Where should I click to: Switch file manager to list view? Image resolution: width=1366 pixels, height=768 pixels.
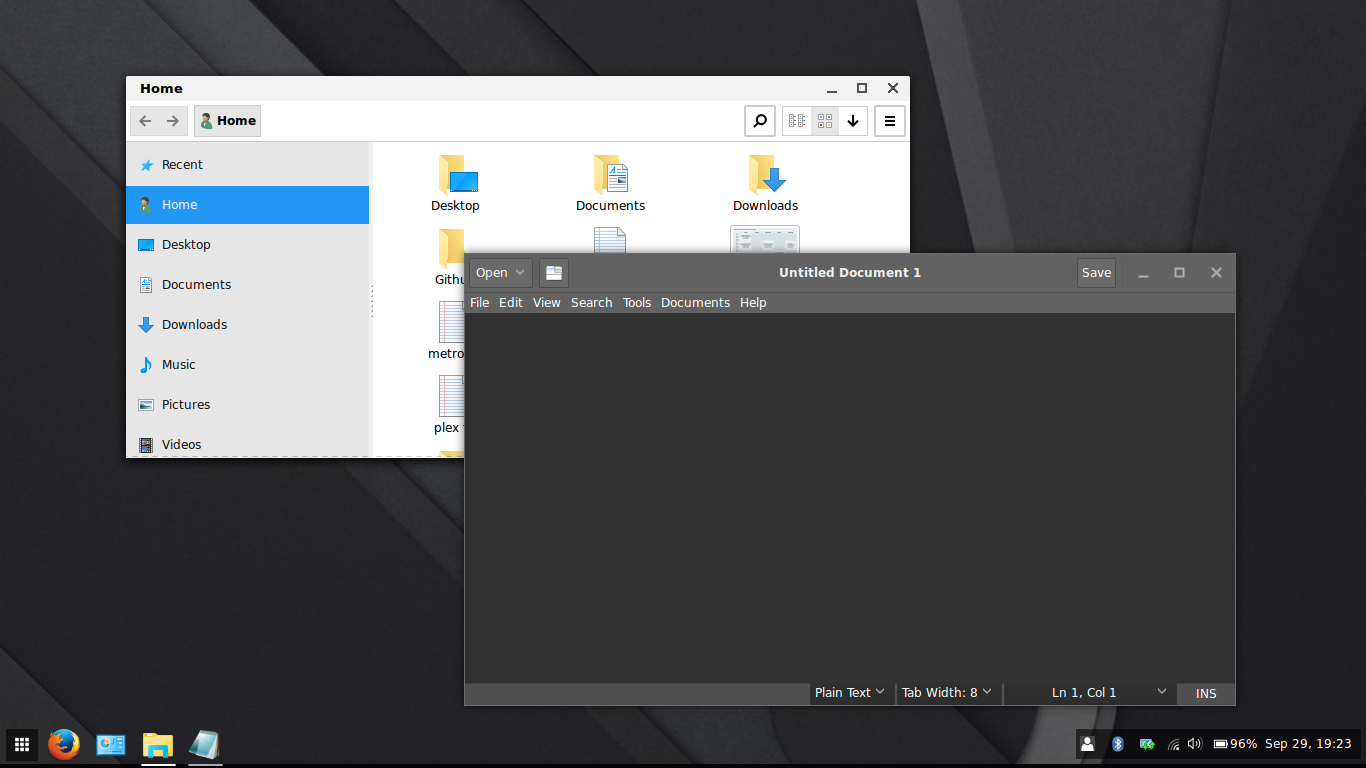[x=797, y=121]
